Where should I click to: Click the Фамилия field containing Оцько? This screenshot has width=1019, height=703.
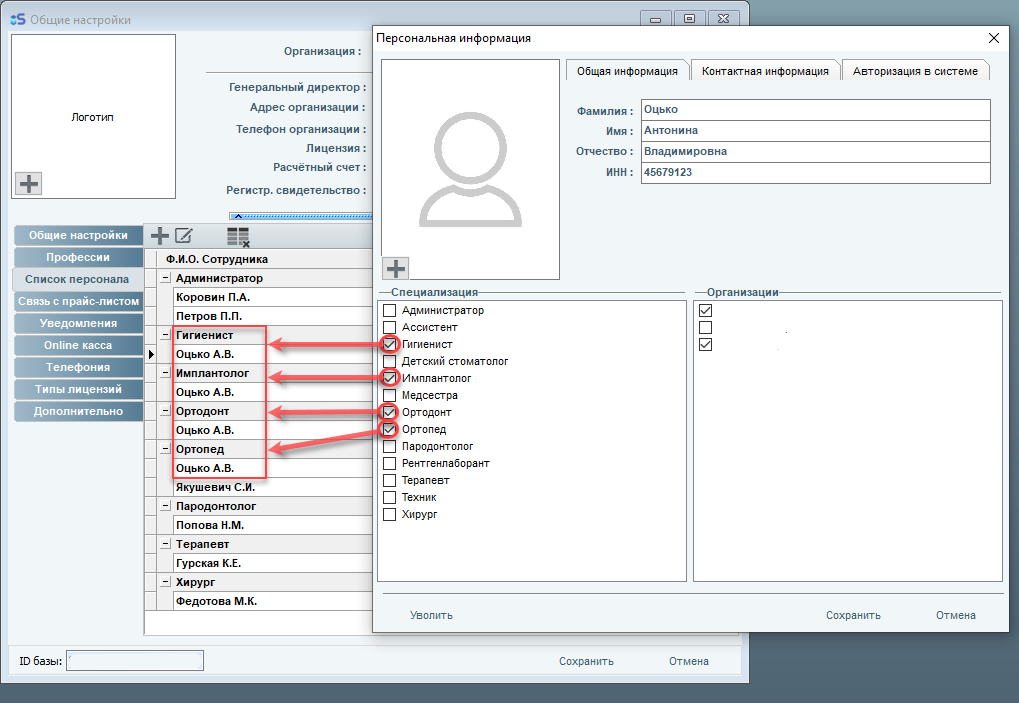814,111
